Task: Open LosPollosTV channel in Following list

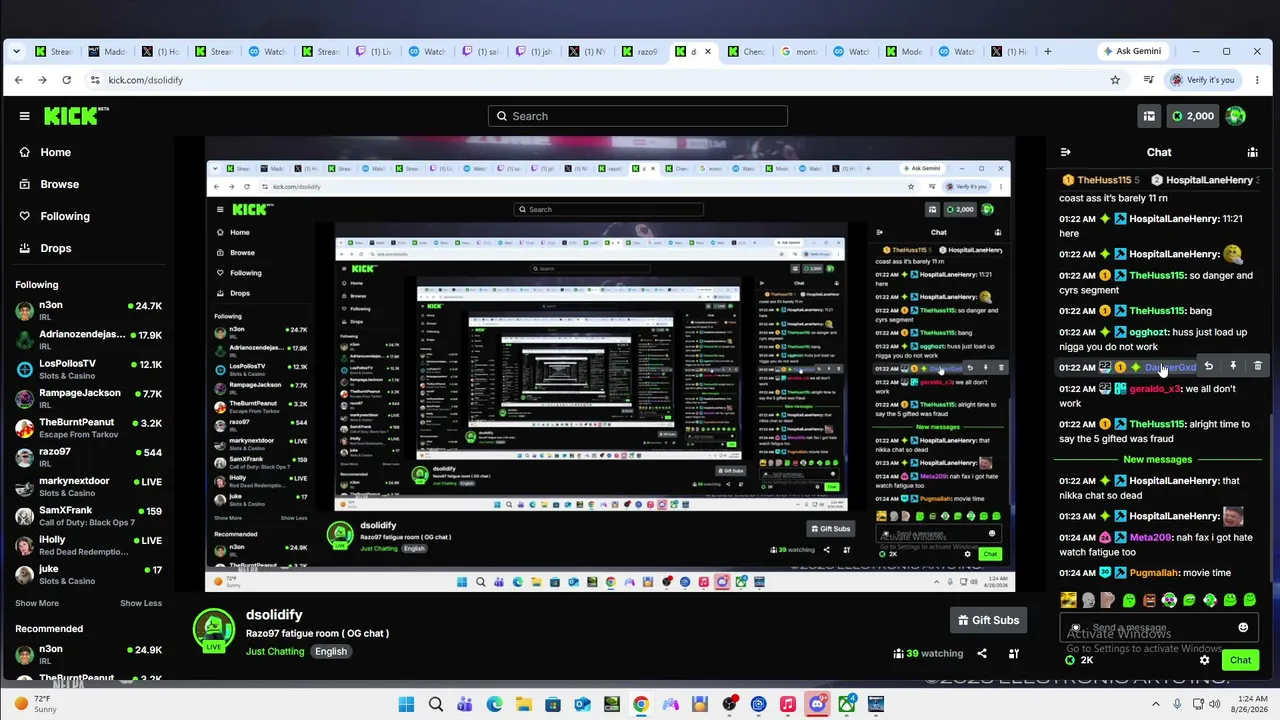Action: point(88,369)
